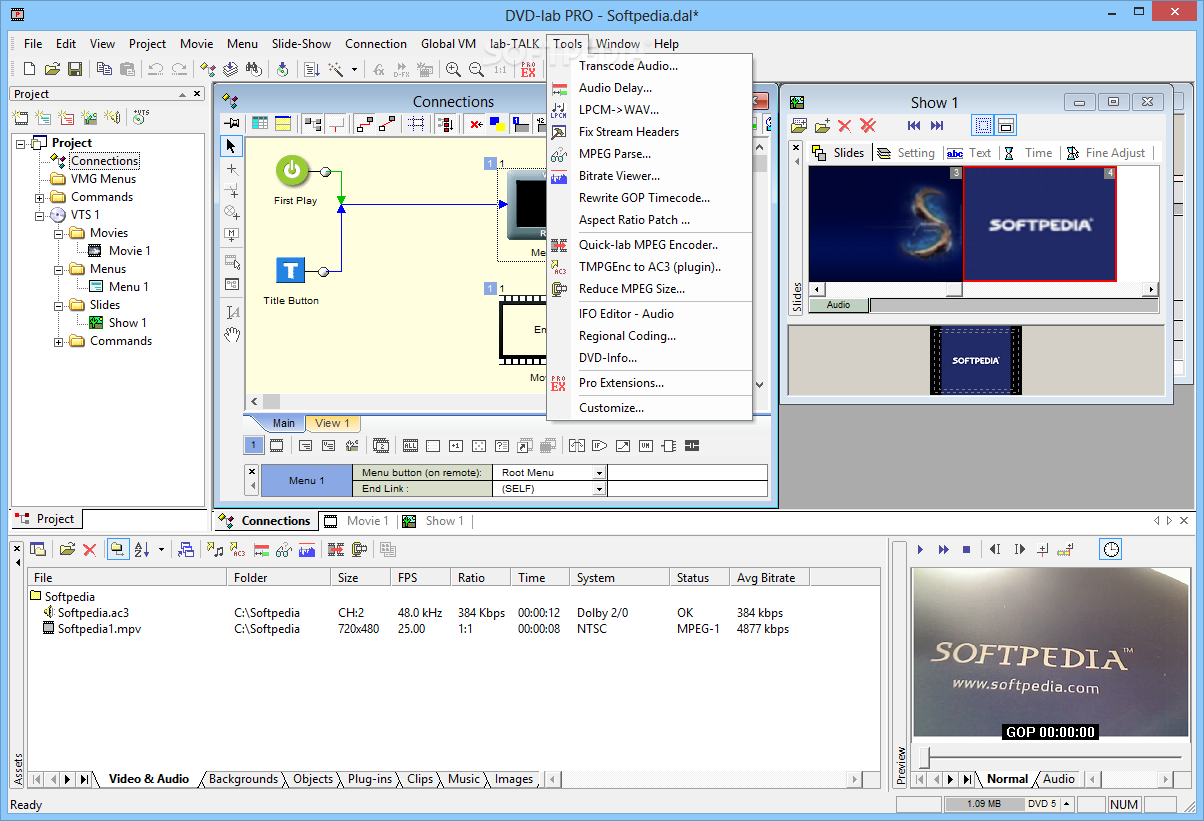Screen dimensions: 1204x821
Task: Click the preview position slider handle
Action: click(x=925, y=757)
